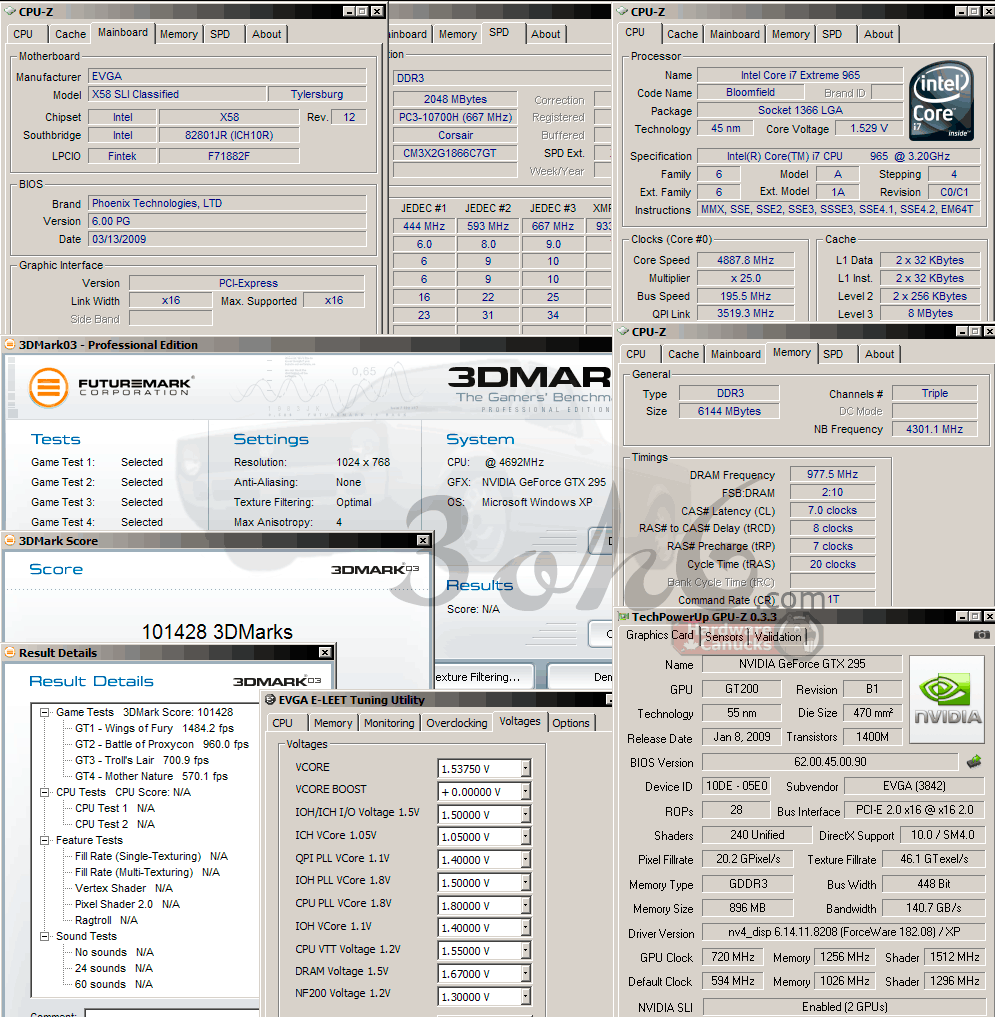
Task: Open the About tab in CPU-Z Processor window
Action: pos(878,34)
